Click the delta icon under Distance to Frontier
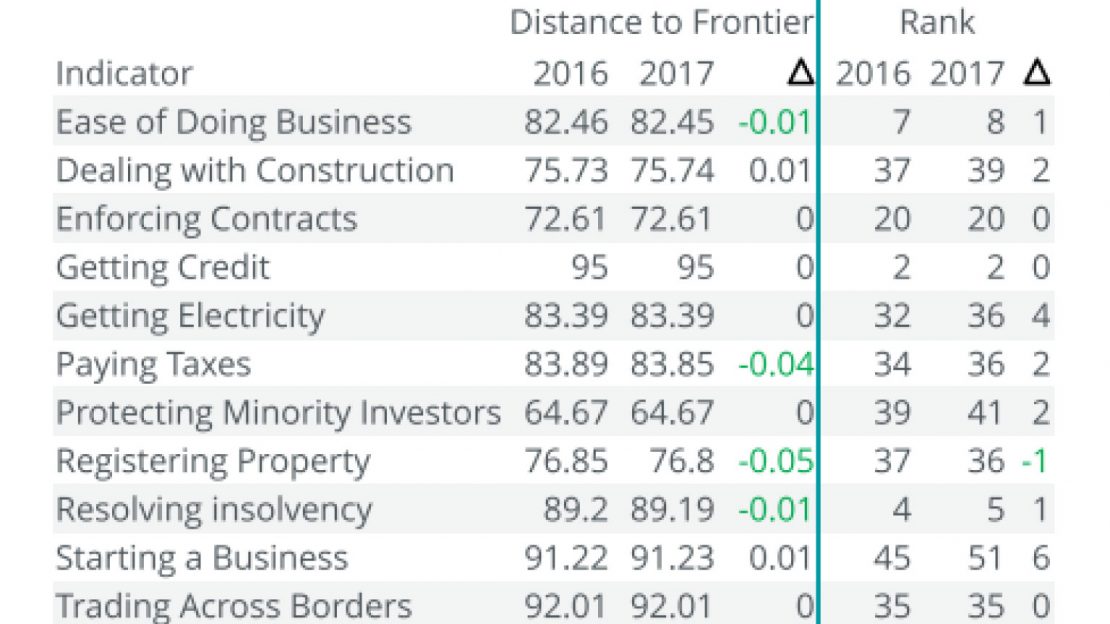Viewport: 1110px width, 624px height. point(800,73)
